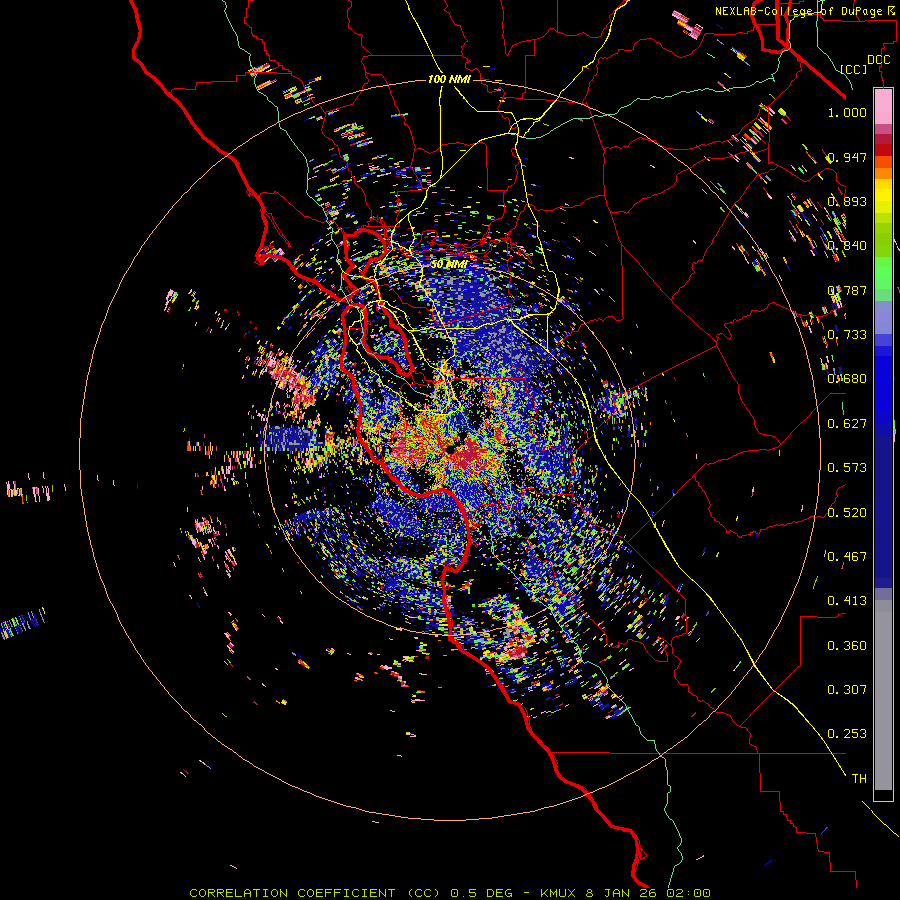Click the 0.733 scale value
900x900 pixels.
click(847, 335)
